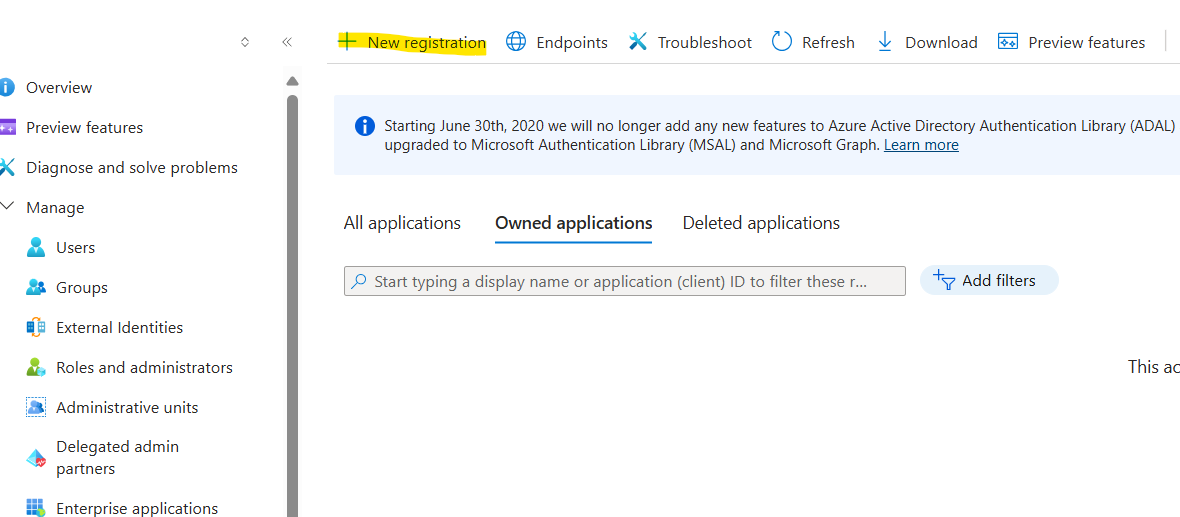The width and height of the screenshot is (1180, 517).
Task: Open Administrative units
Action: tap(126, 407)
